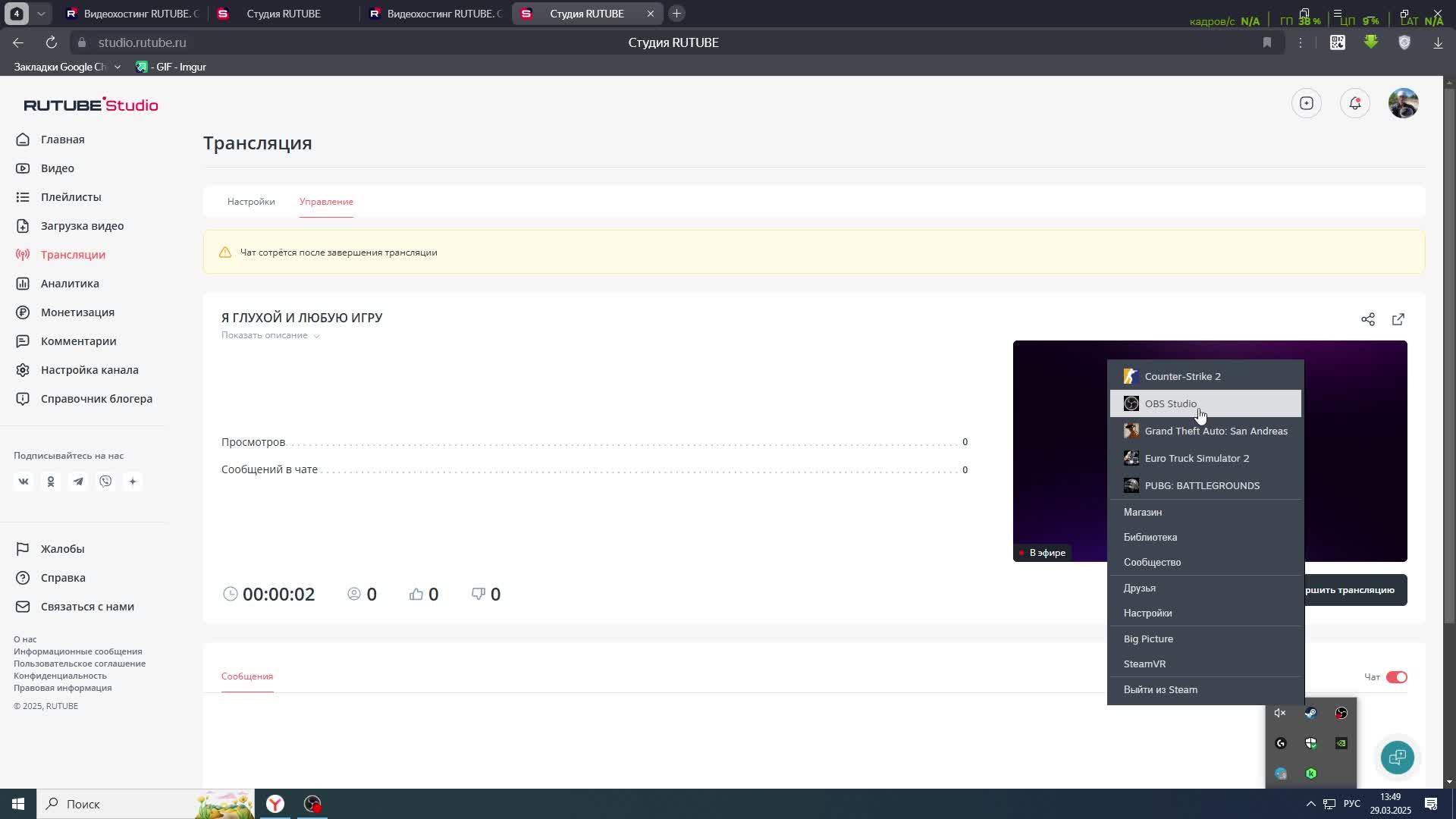Launch Yandex Browser from the taskbar
The width and height of the screenshot is (1456, 819).
click(x=275, y=804)
